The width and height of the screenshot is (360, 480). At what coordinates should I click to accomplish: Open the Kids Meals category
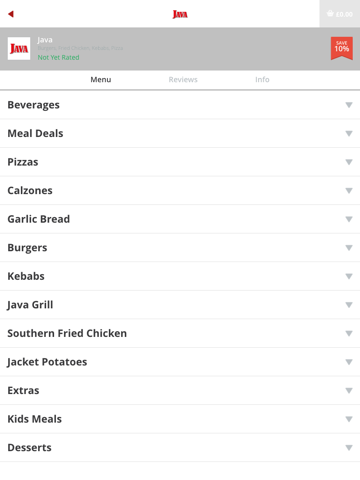180,419
